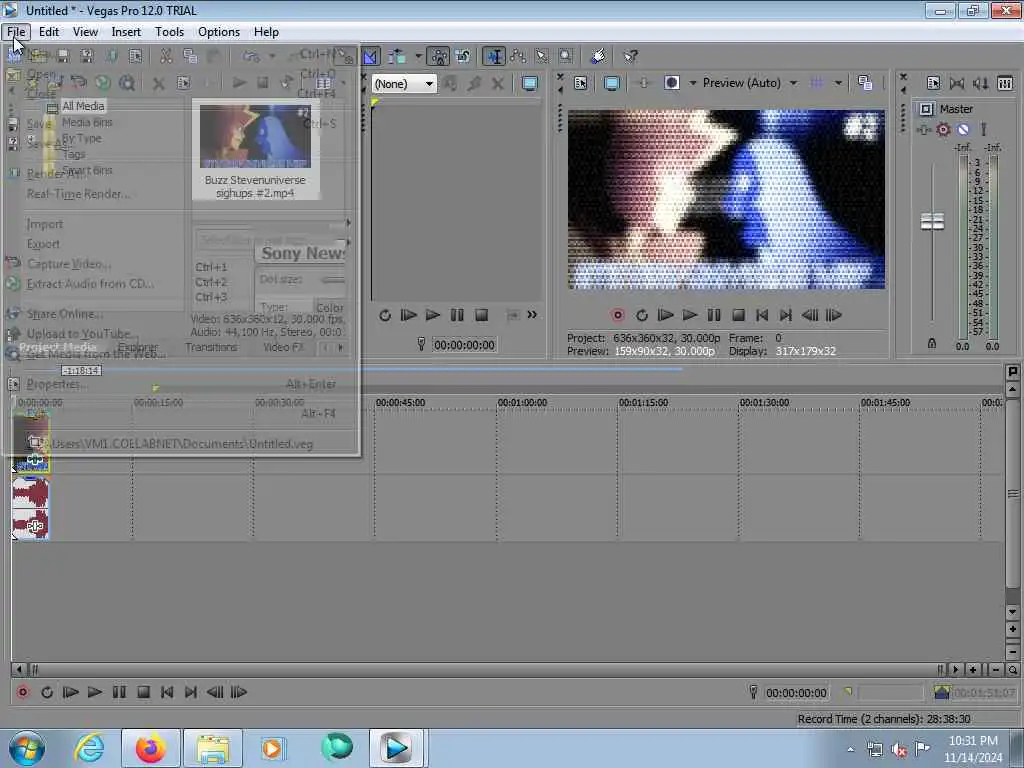Select the Selection Edit tool

coord(542,56)
